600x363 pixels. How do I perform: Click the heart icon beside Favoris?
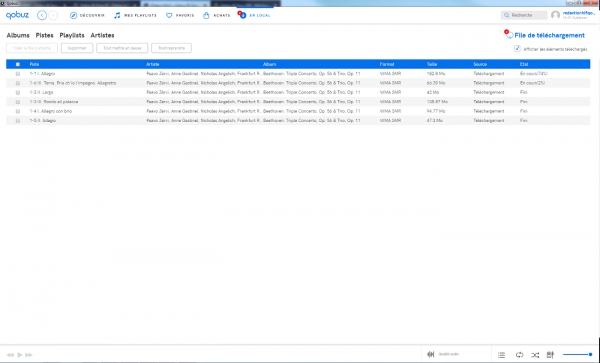click(x=169, y=15)
